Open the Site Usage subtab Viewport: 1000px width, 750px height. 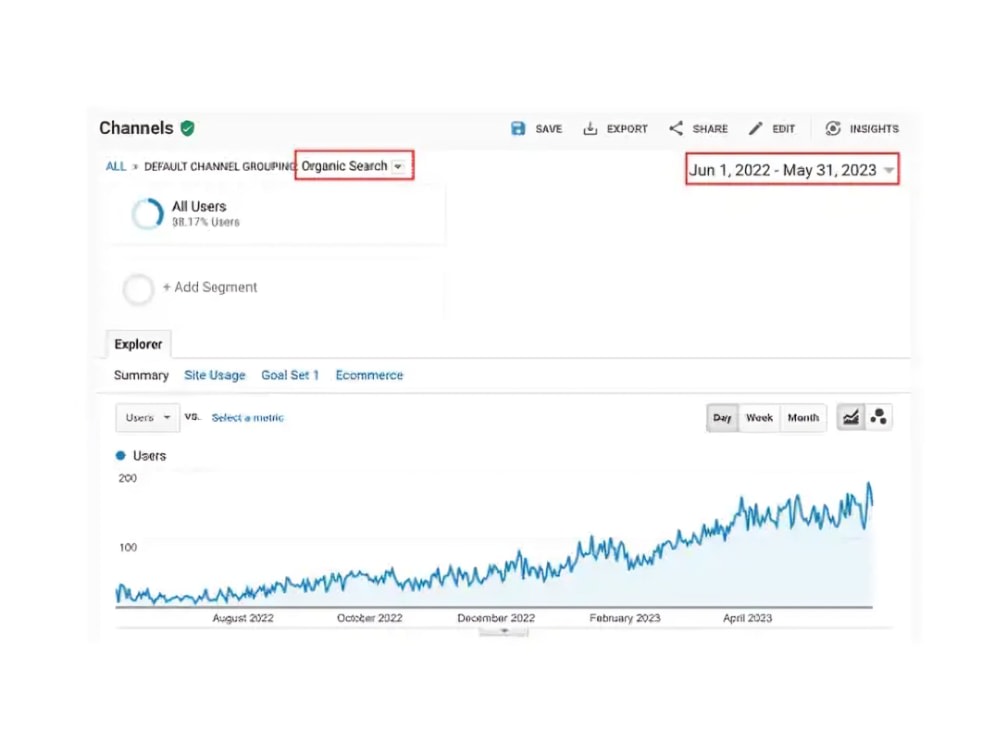pos(215,375)
